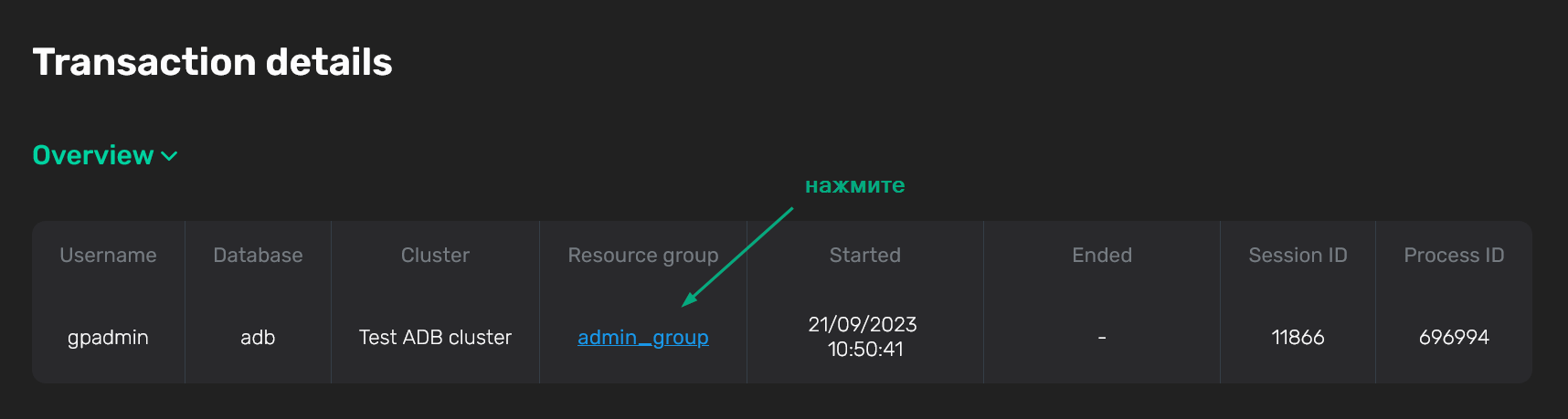This screenshot has height=419, width=1568.
Task: Select the 21/09/2023 10:50:41 start time
Action: click(864, 337)
